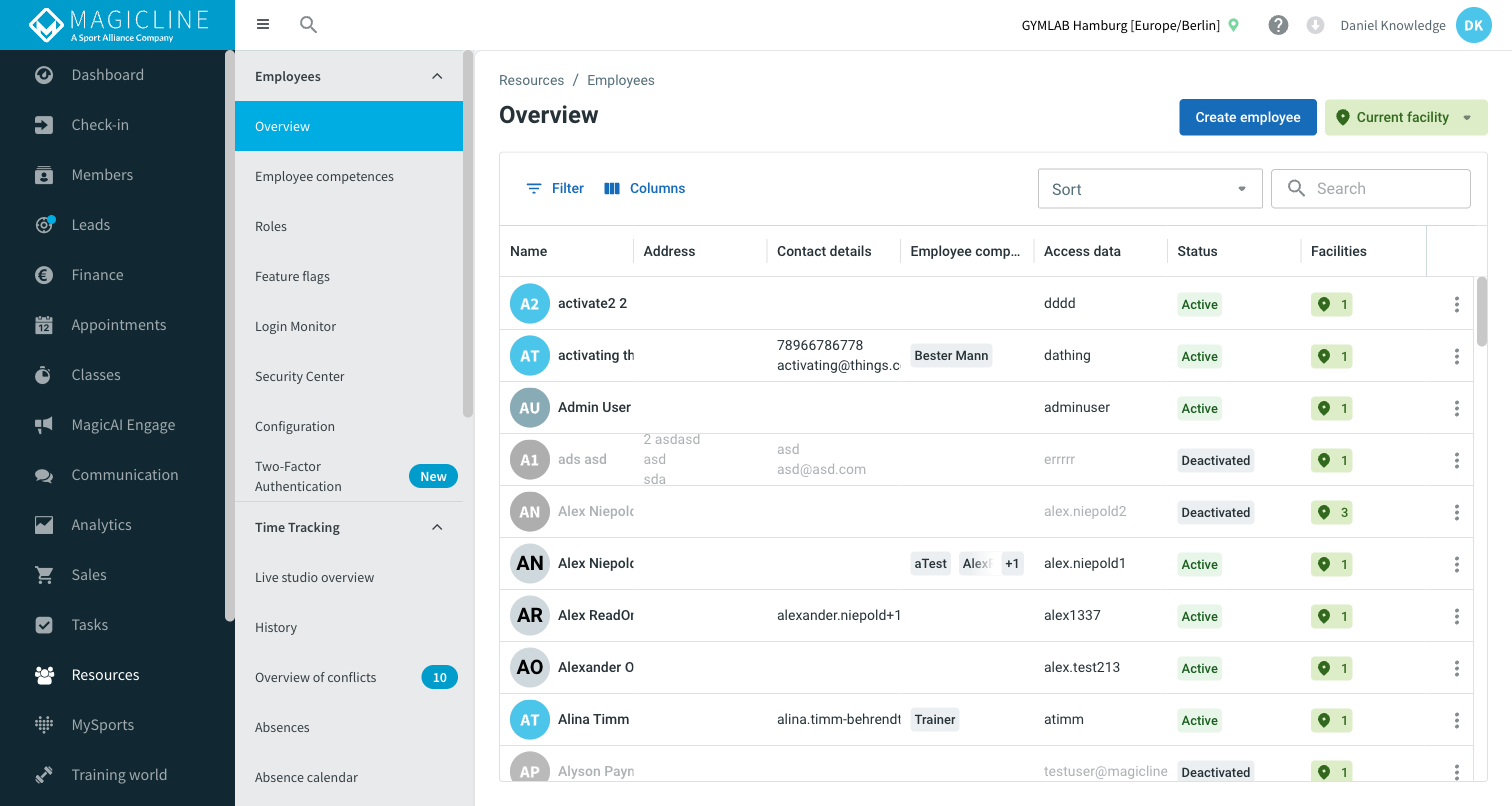This screenshot has width=1512, height=806.
Task: Open Configuration in the Employees menu
Action: coord(349,426)
